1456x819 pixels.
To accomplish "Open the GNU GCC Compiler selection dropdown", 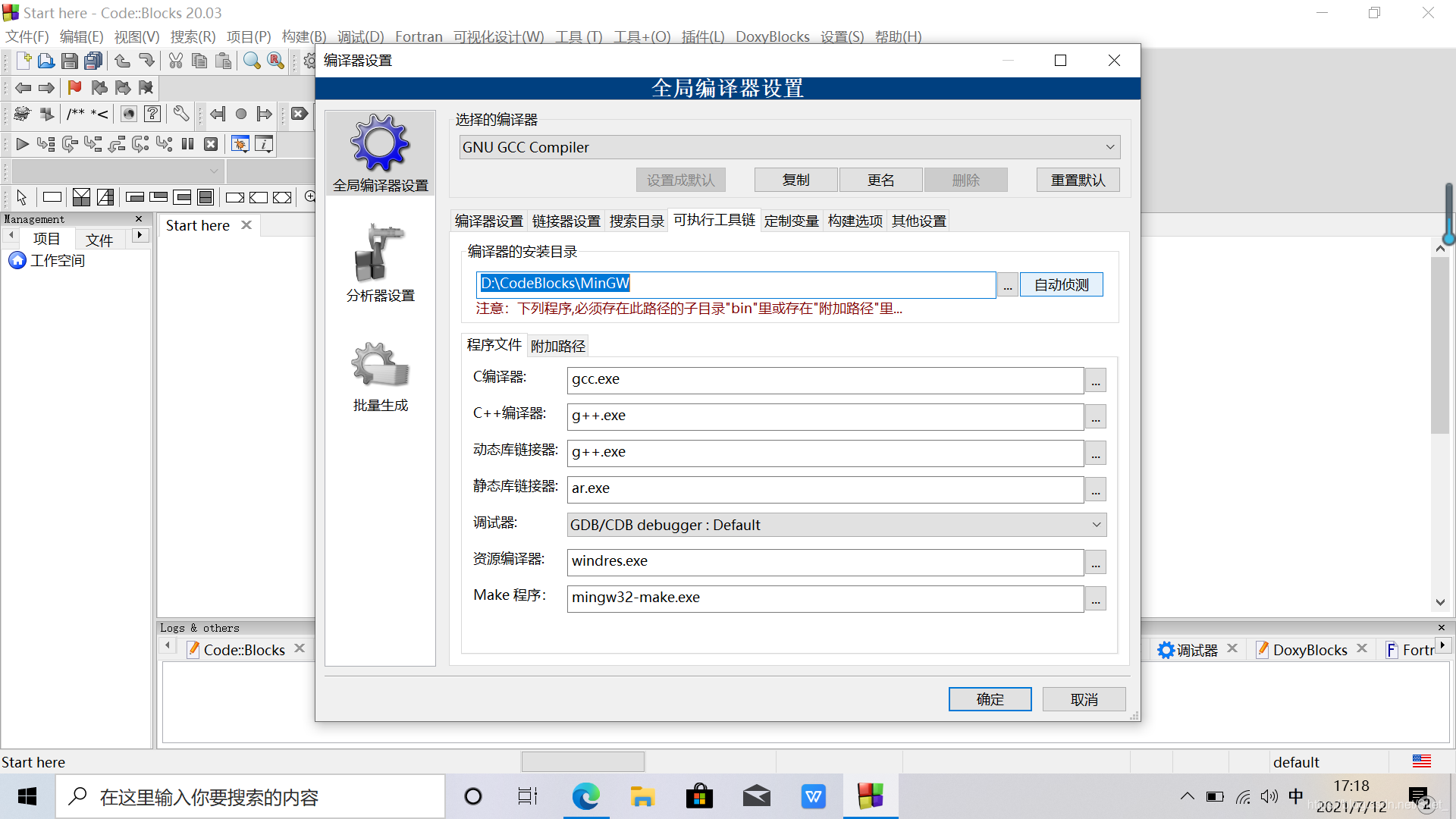I will (1109, 146).
